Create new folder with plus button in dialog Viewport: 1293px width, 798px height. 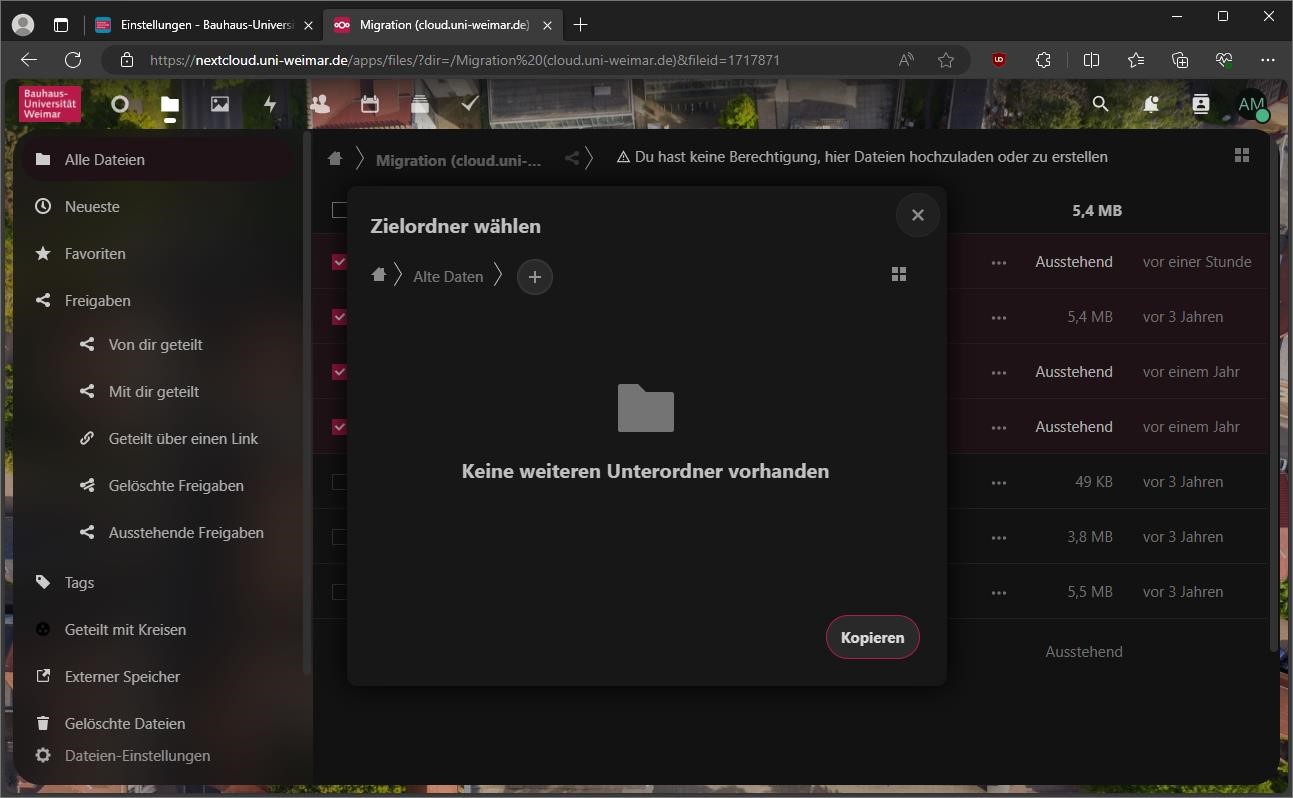tap(534, 277)
